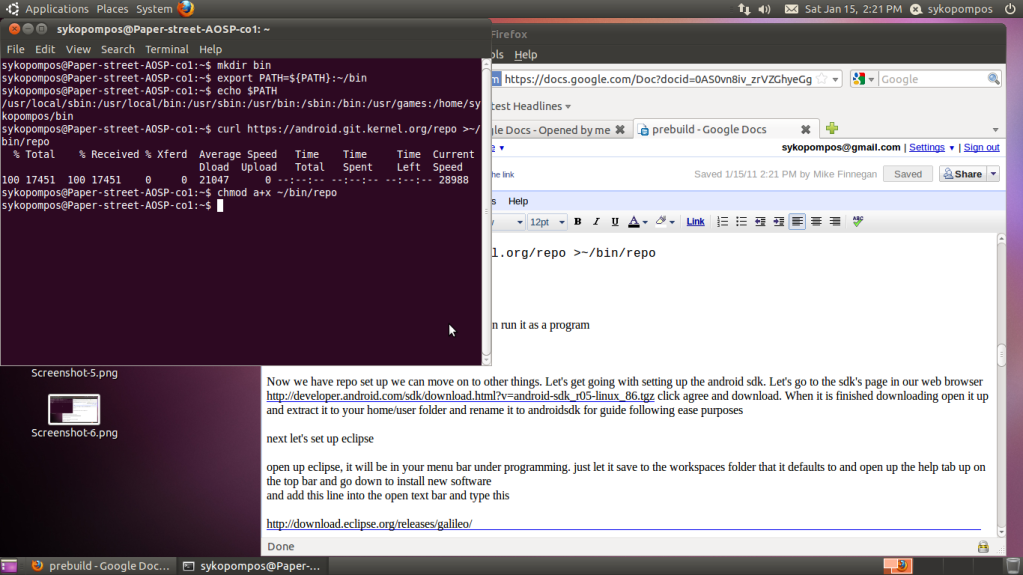Image resolution: width=1023 pixels, height=575 pixels.
Task: Open the 12pt font size dropdown
Action: (546, 222)
